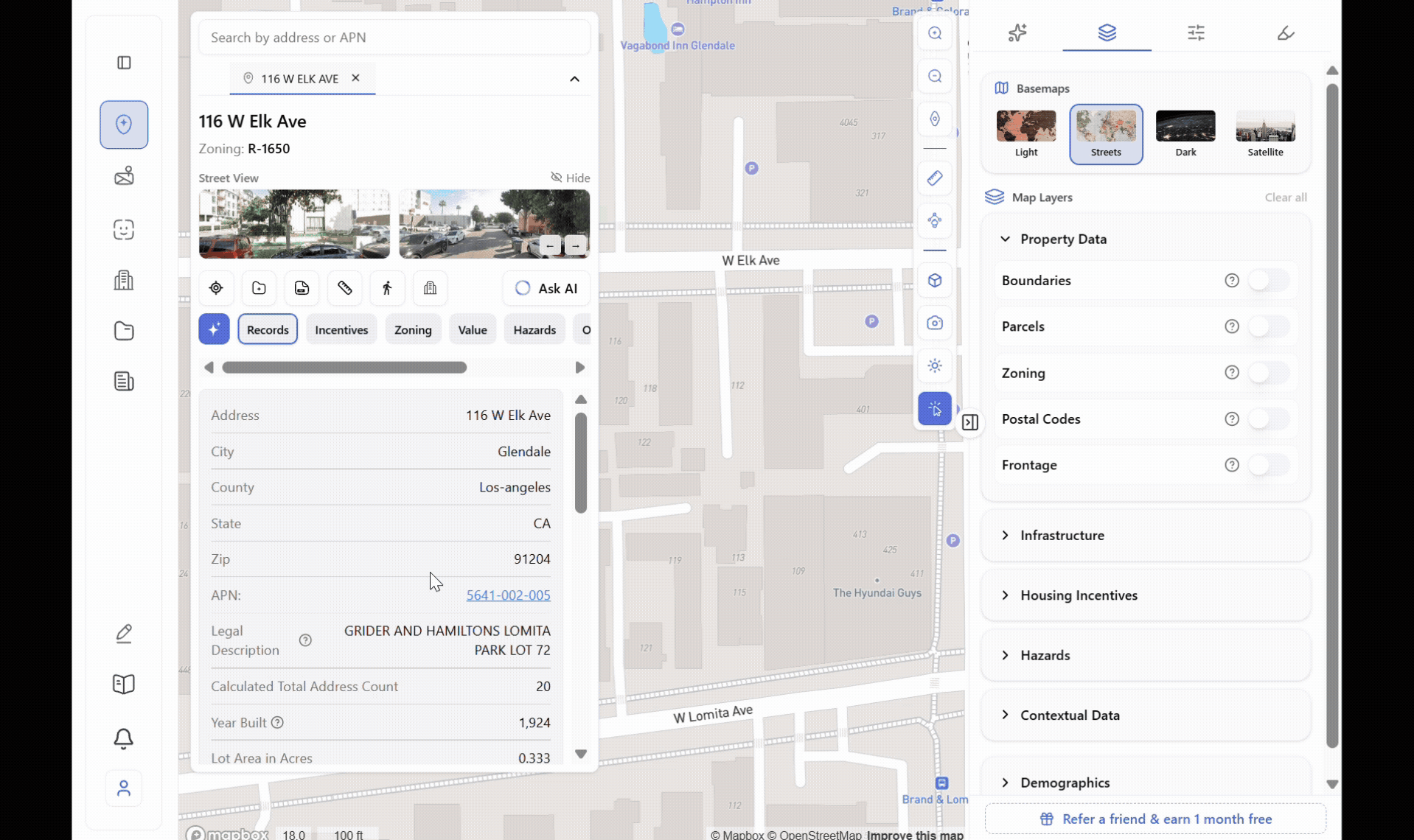
Task: Show help for Legal Description
Action: pyautogui.click(x=305, y=640)
